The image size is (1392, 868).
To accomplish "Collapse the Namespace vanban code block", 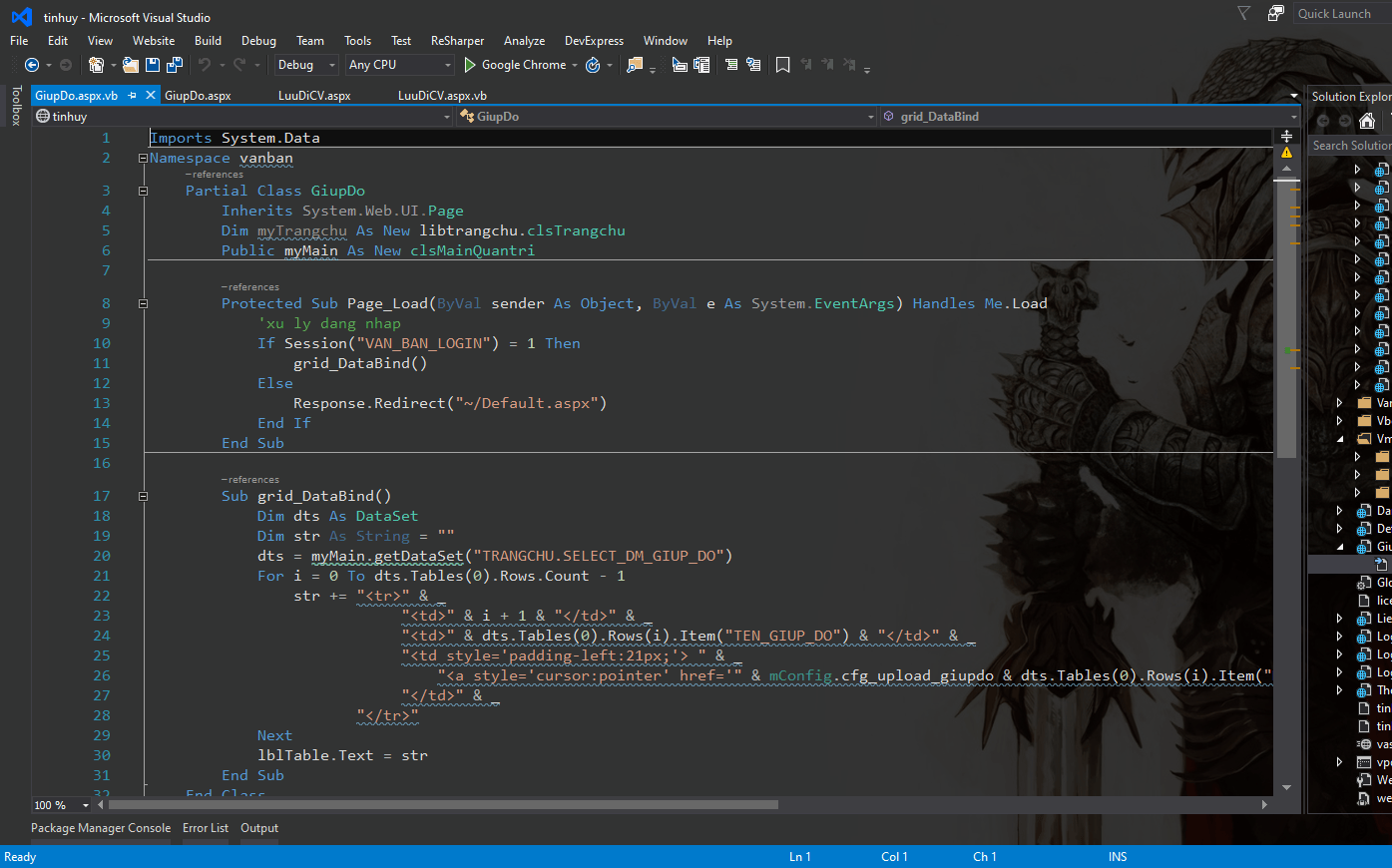I will pyautogui.click(x=143, y=158).
